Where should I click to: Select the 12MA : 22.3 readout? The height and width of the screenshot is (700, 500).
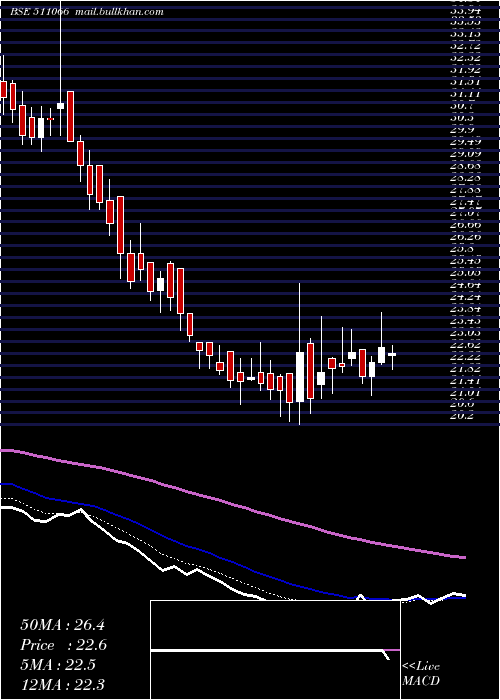[x=62, y=684]
